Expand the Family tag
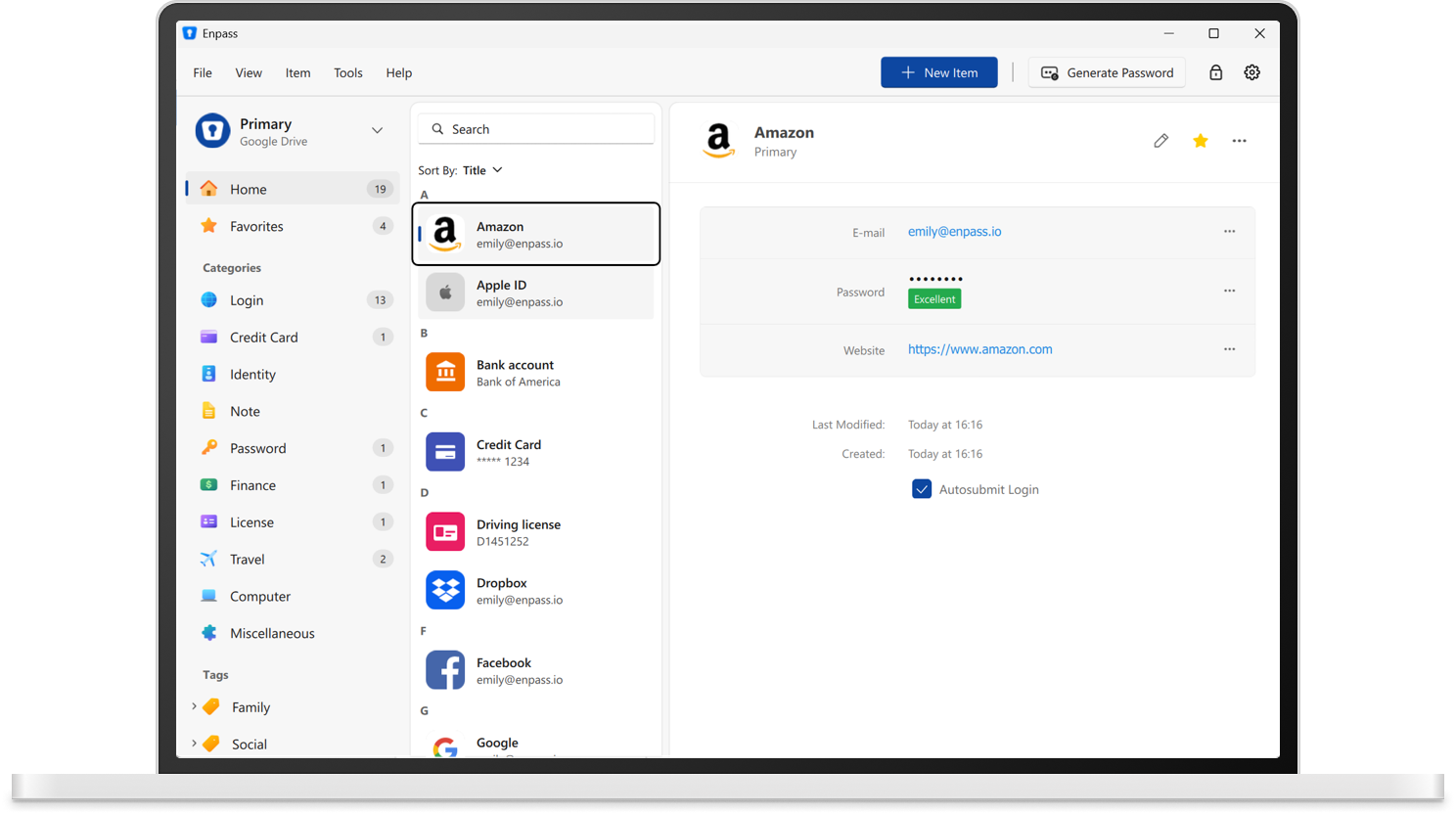The height and width of the screenshot is (813, 1456). (x=194, y=706)
